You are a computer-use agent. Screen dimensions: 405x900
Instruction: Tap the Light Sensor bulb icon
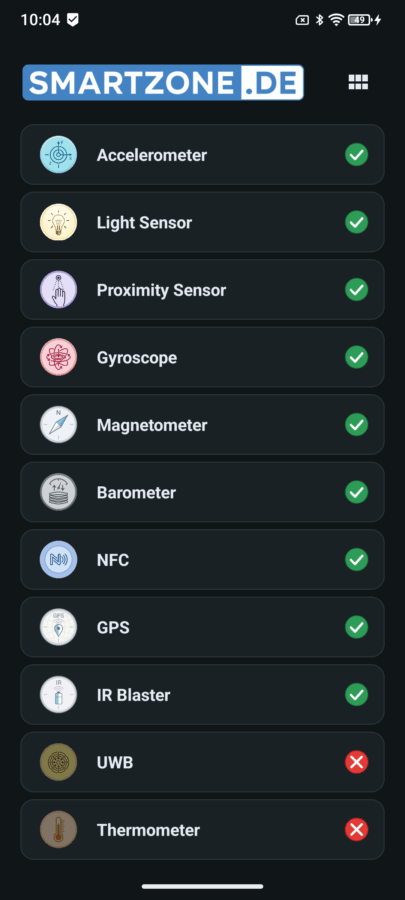(x=59, y=222)
